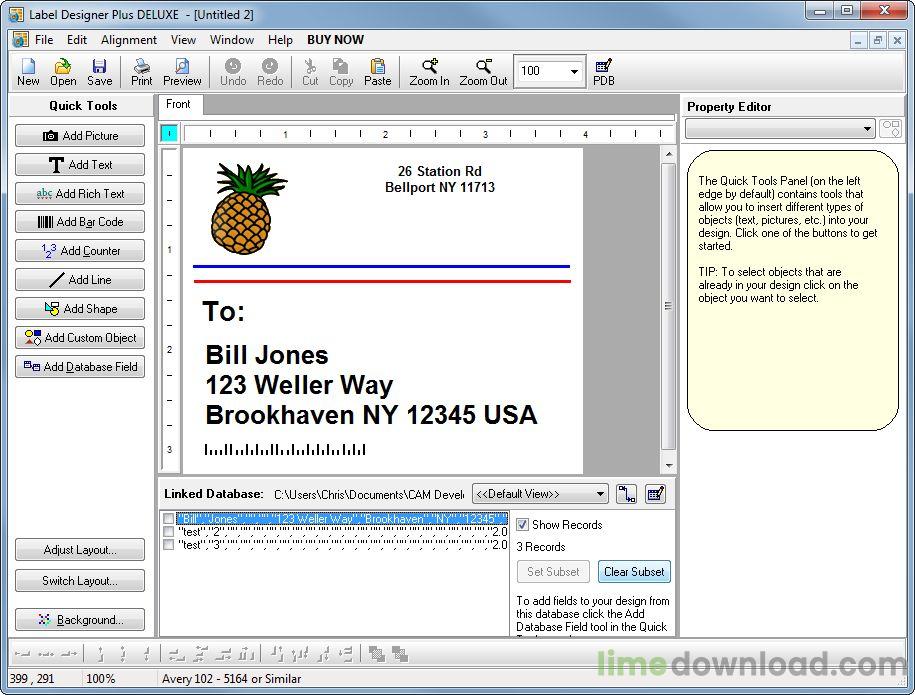Screen dimensions: 915x695
Task: Click the edit database records icon
Action: 657,493
